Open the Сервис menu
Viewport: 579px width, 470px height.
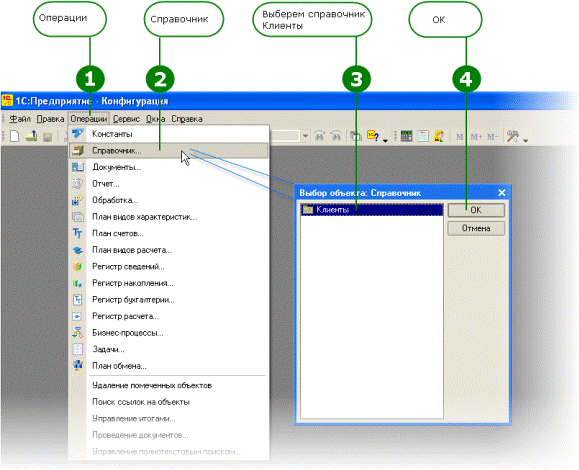(126, 119)
